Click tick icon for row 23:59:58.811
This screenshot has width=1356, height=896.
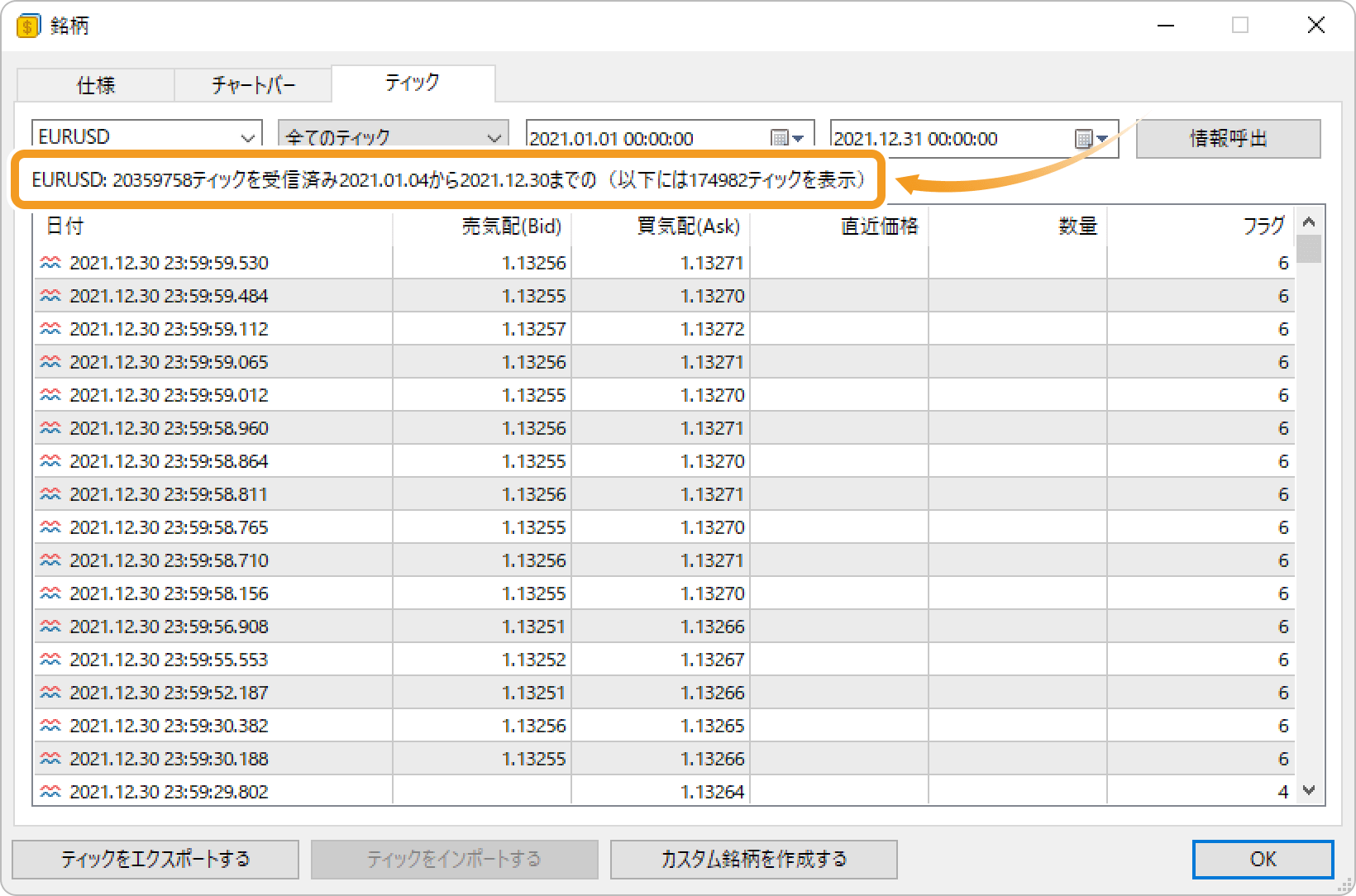tap(50, 494)
